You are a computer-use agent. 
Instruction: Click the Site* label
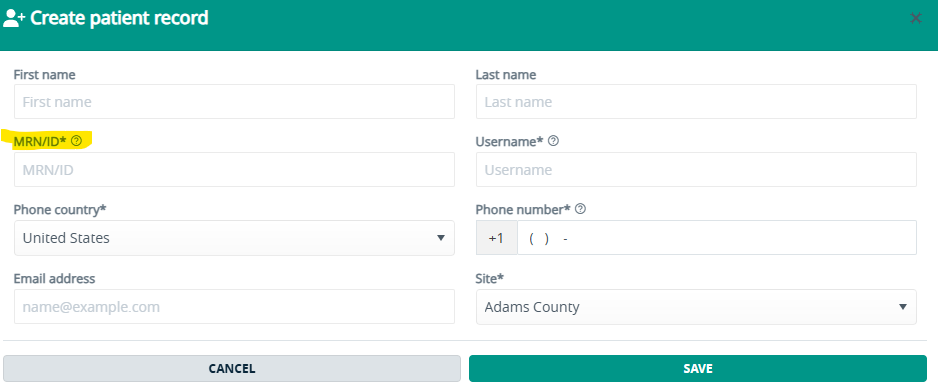pos(490,278)
